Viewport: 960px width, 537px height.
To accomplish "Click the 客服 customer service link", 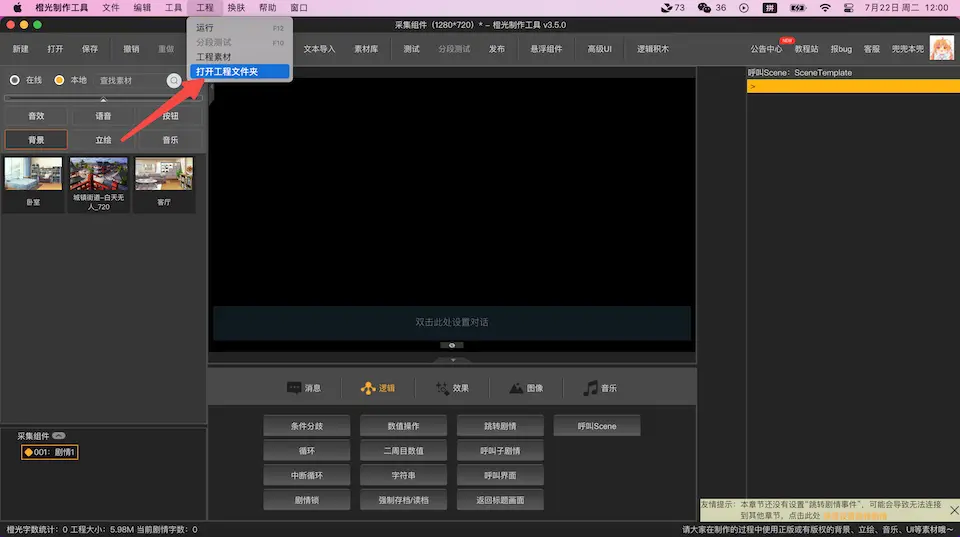I will [x=872, y=49].
